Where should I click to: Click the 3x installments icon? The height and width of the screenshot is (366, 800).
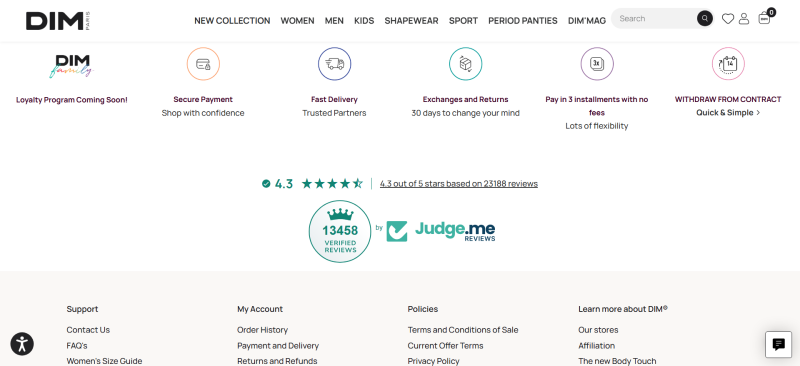[597, 64]
